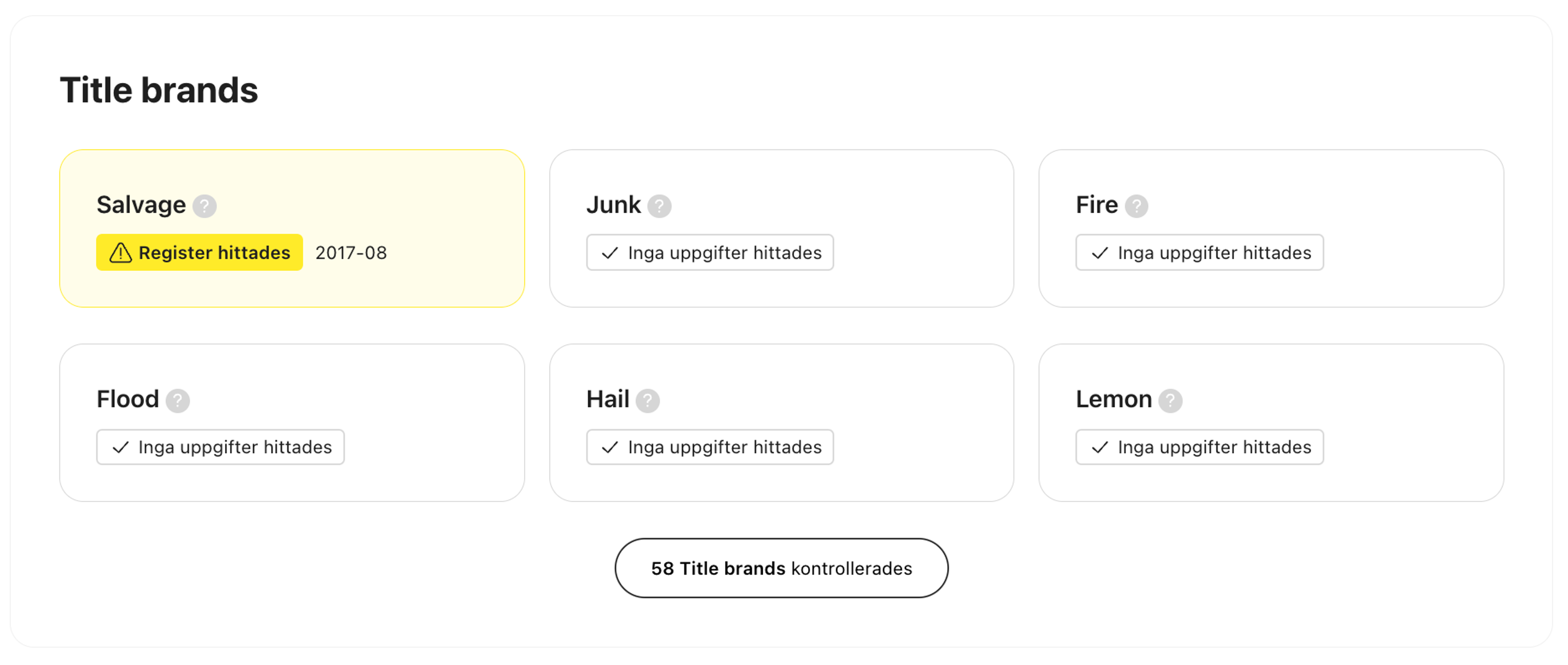Click the question mark beside Fire
Viewport: 1568px width, 665px height.
[x=1136, y=206]
